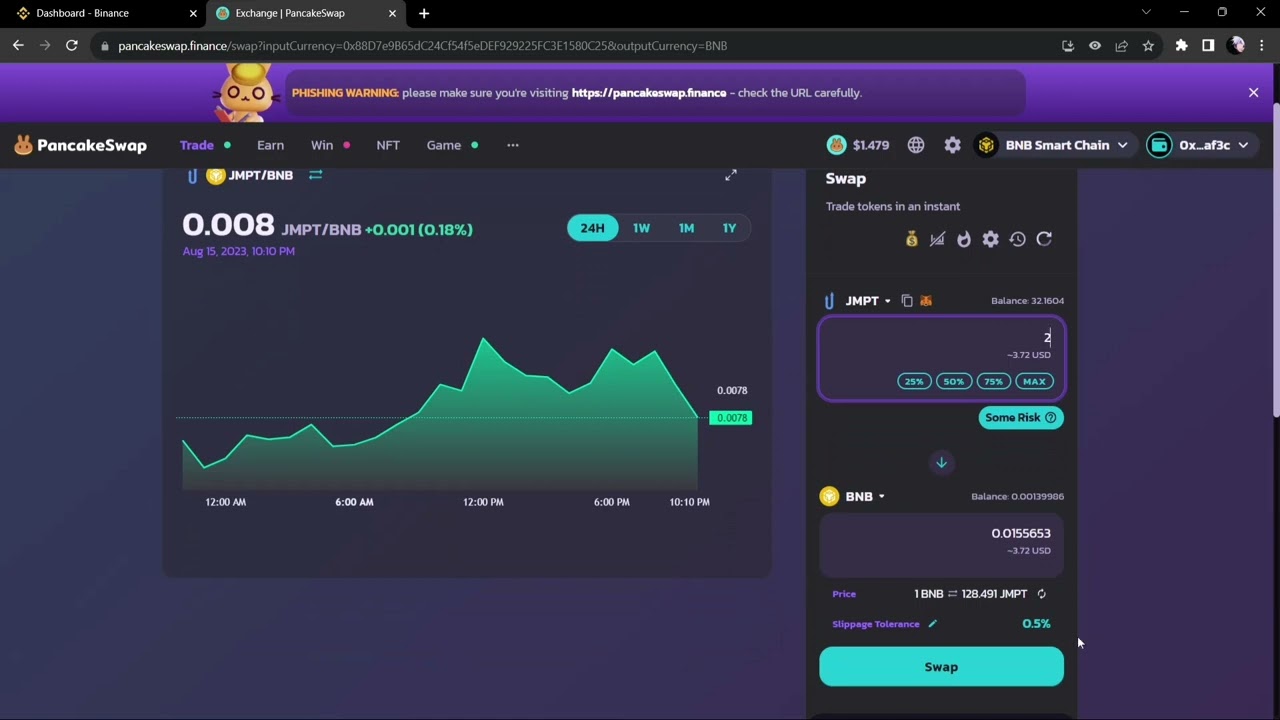This screenshot has width=1280, height=720.
Task: Open recent transactions history icon
Action: click(x=1017, y=239)
